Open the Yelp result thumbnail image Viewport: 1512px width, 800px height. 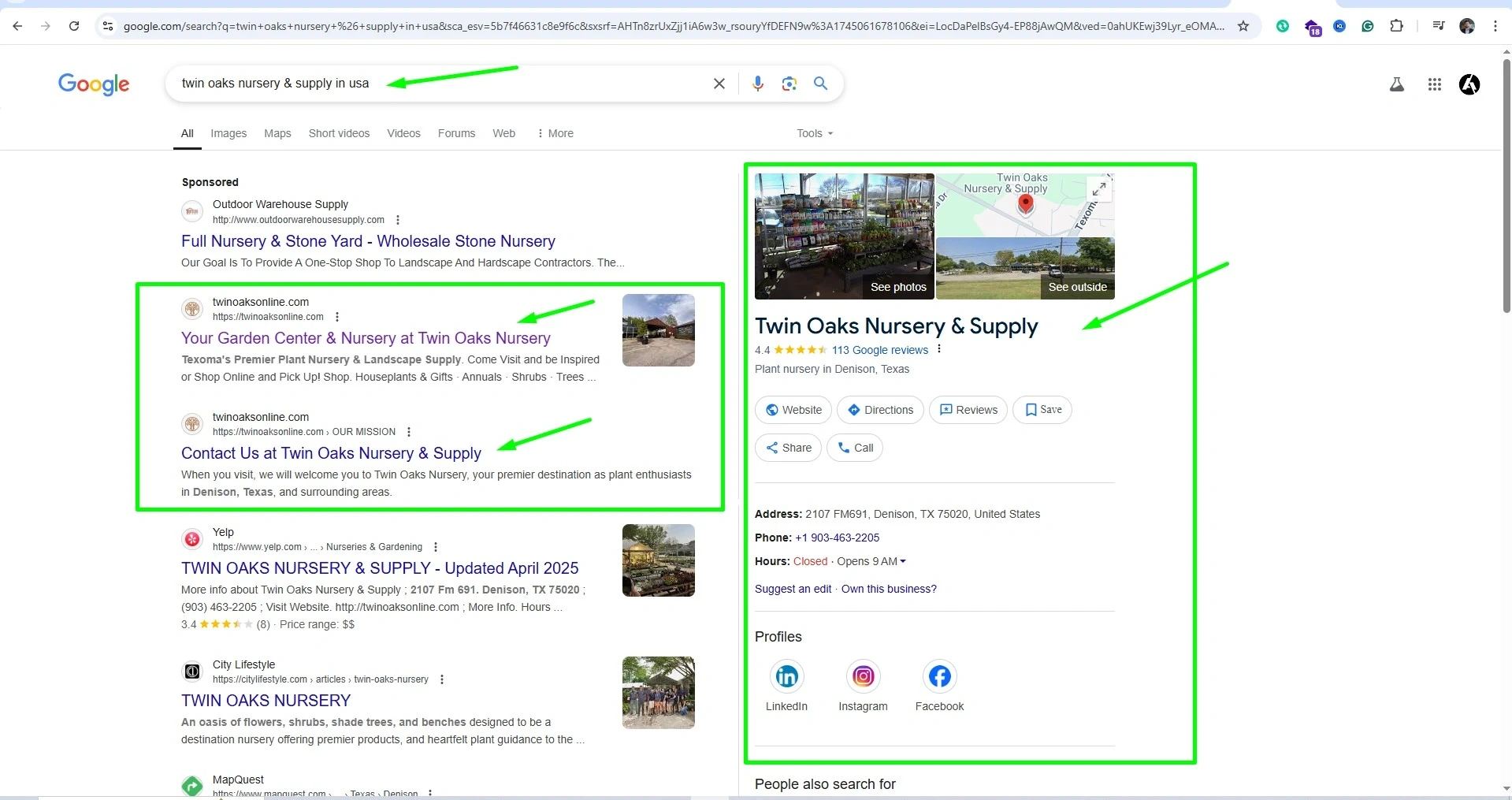[659, 560]
